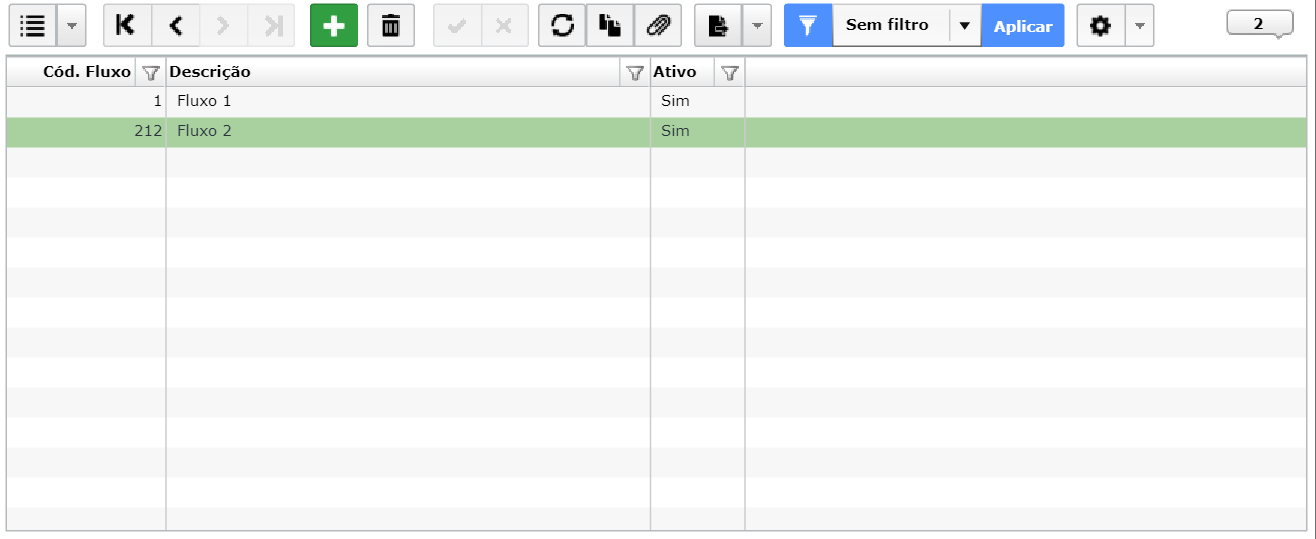This screenshot has width=1316, height=539.
Task: Add a new record with green plus
Action: (x=334, y=26)
